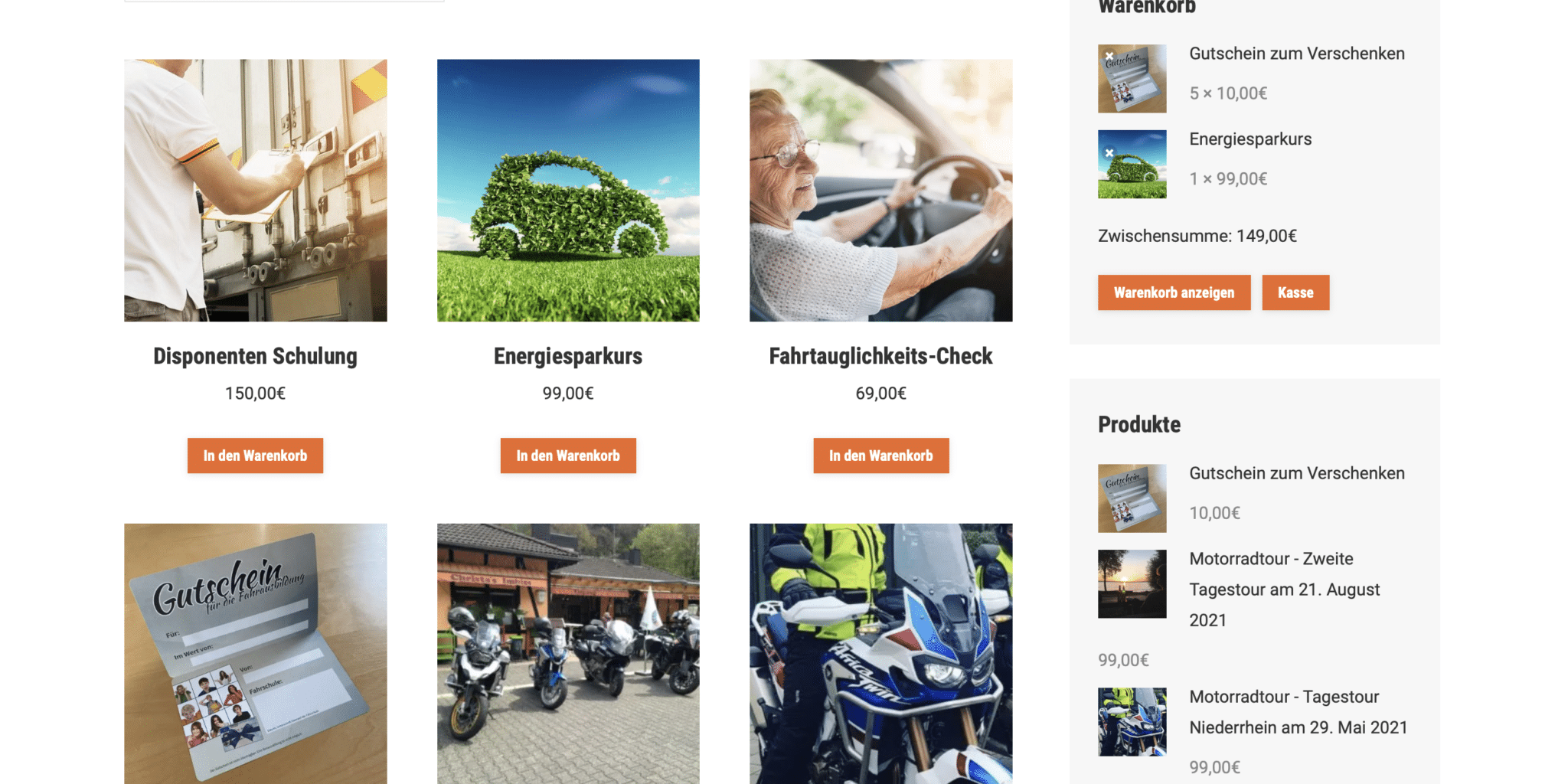Image resolution: width=1568 pixels, height=784 pixels.
Task: Remove Energiesparkurs from the cart
Action: tap(1109, 153)
